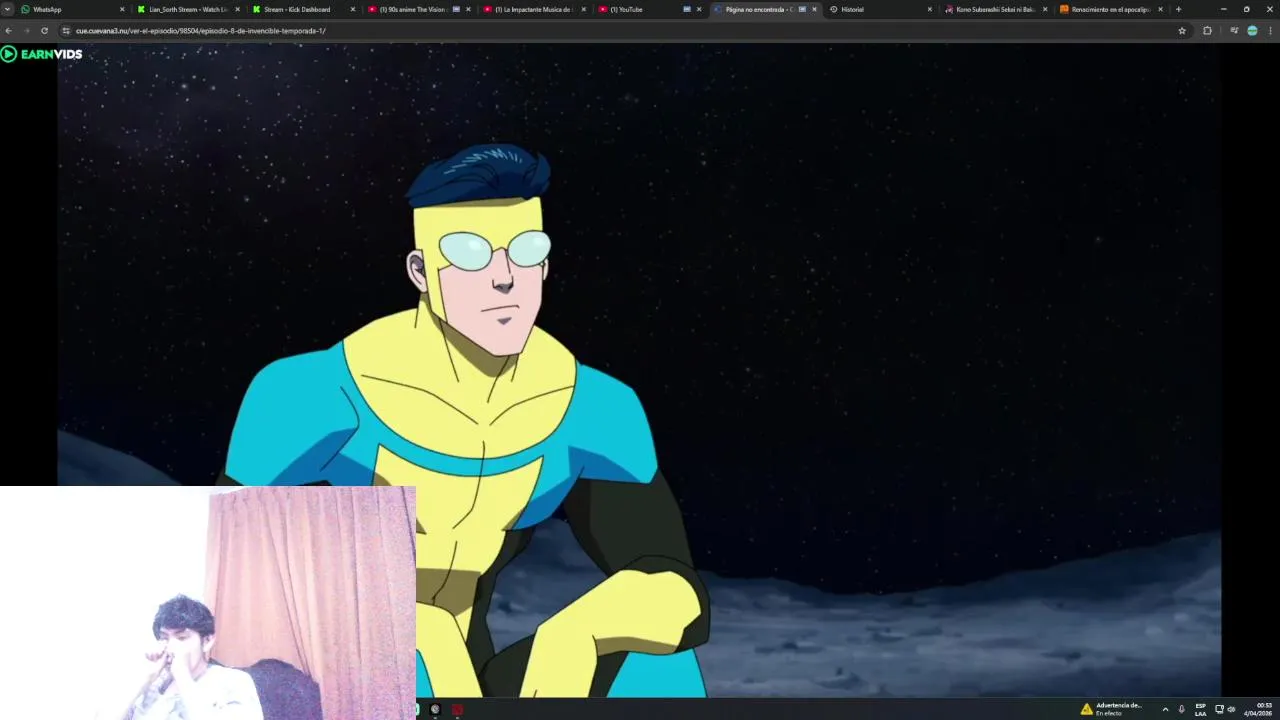Open a new browser tab
1280x720 pixels.
(x=1178, y=9)
